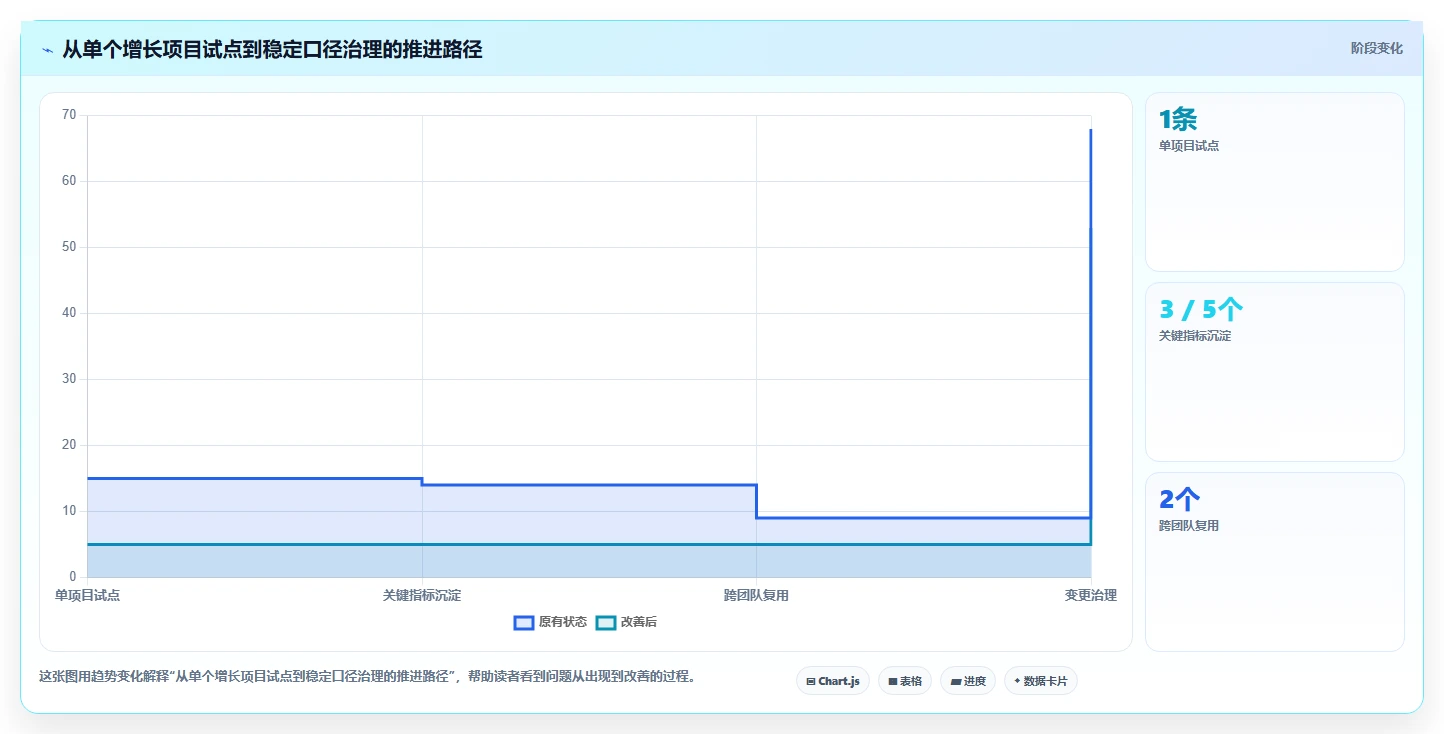1444x734 pixels.
Task: Click the chart title 从单个增长项目试点到稳定口径治理的推进路径
Action: [x=272, y=49]
